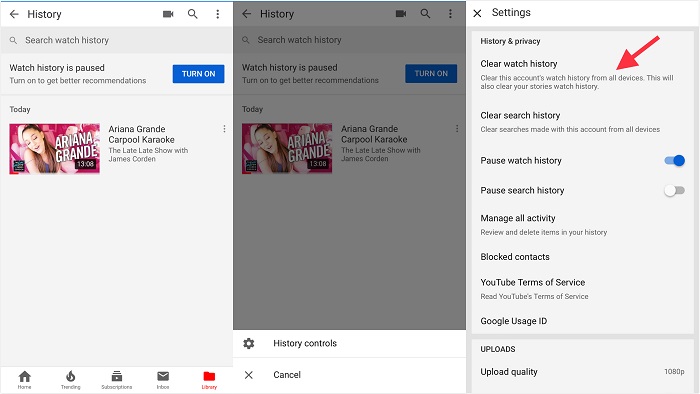The image size is (700, 394).
Task: Tap Search watch history field in left screen
Action: tap(117, 40)
